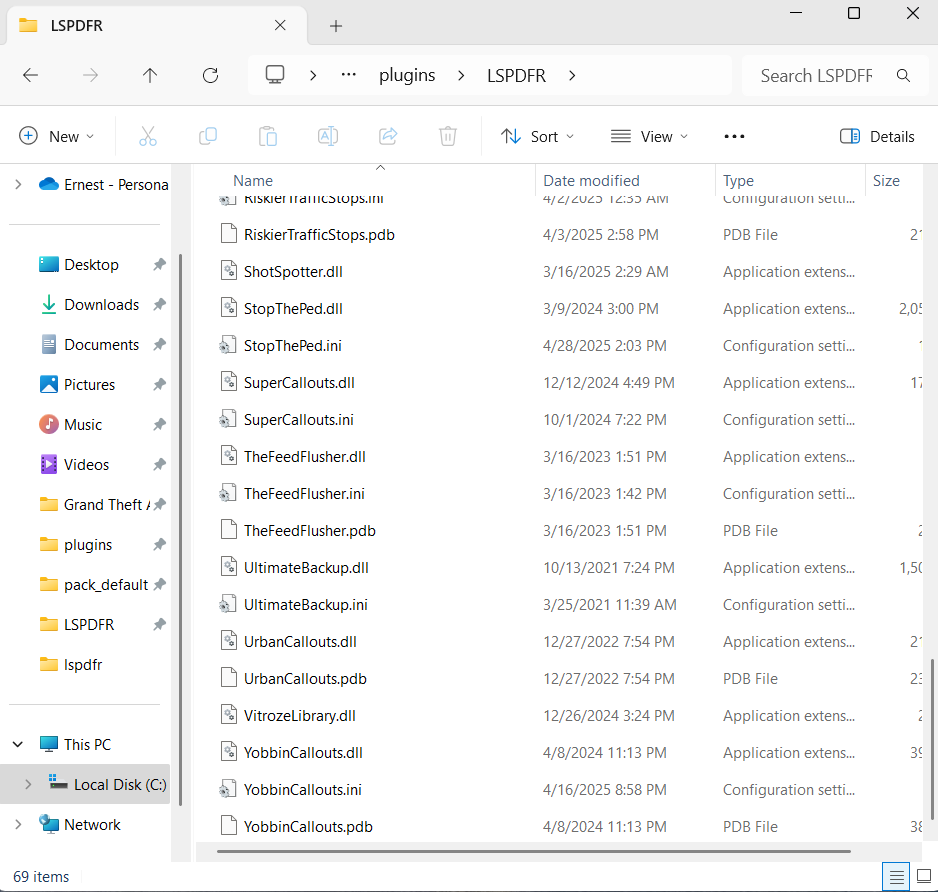Image resolution: width=938 pixels, height=892 pixels.
Task: Open a new File Explorer tab
Action: pyautogui.click(x=336, y=26)
